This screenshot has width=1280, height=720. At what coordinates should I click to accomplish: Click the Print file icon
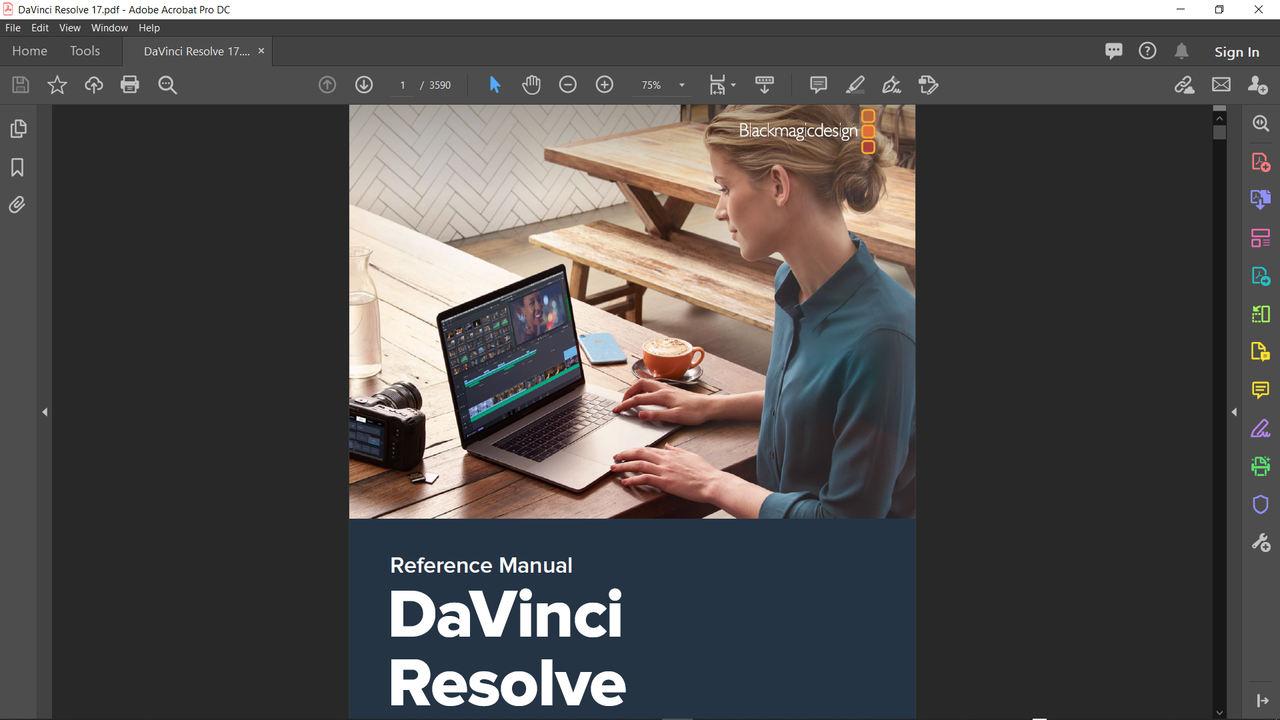(x=130, y=85)
